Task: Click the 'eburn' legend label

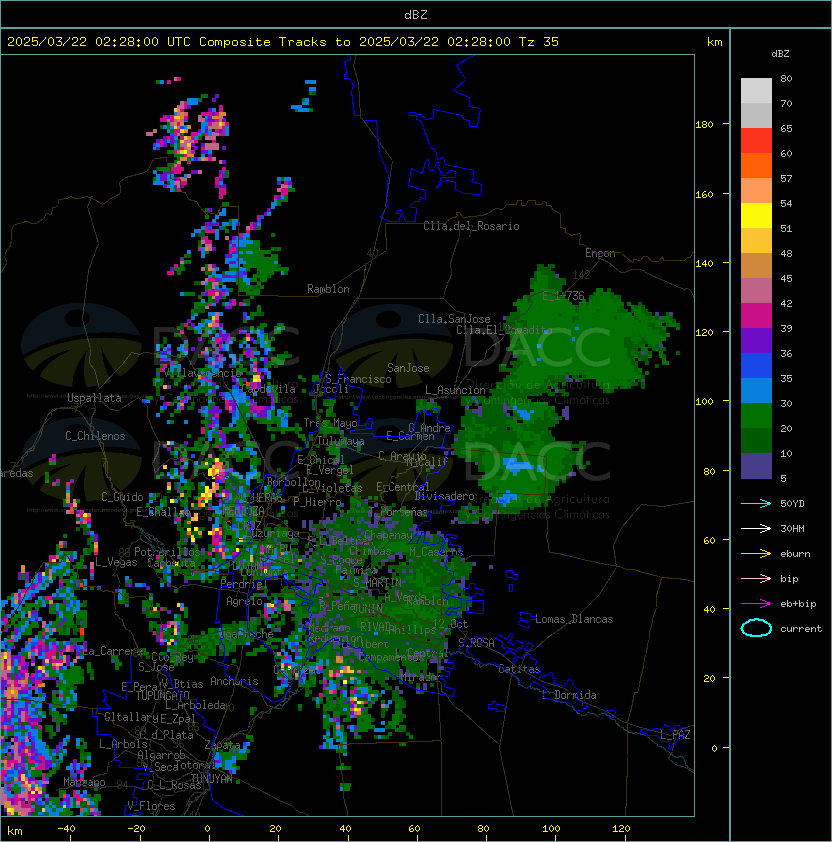Action: click(795, 554)
